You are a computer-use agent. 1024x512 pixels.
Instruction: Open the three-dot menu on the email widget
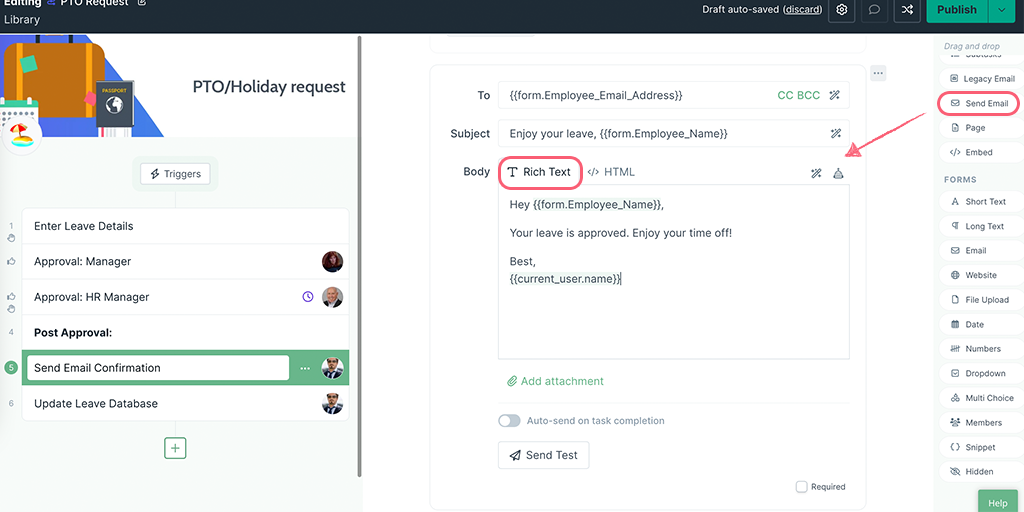click(x=877, y=73)
